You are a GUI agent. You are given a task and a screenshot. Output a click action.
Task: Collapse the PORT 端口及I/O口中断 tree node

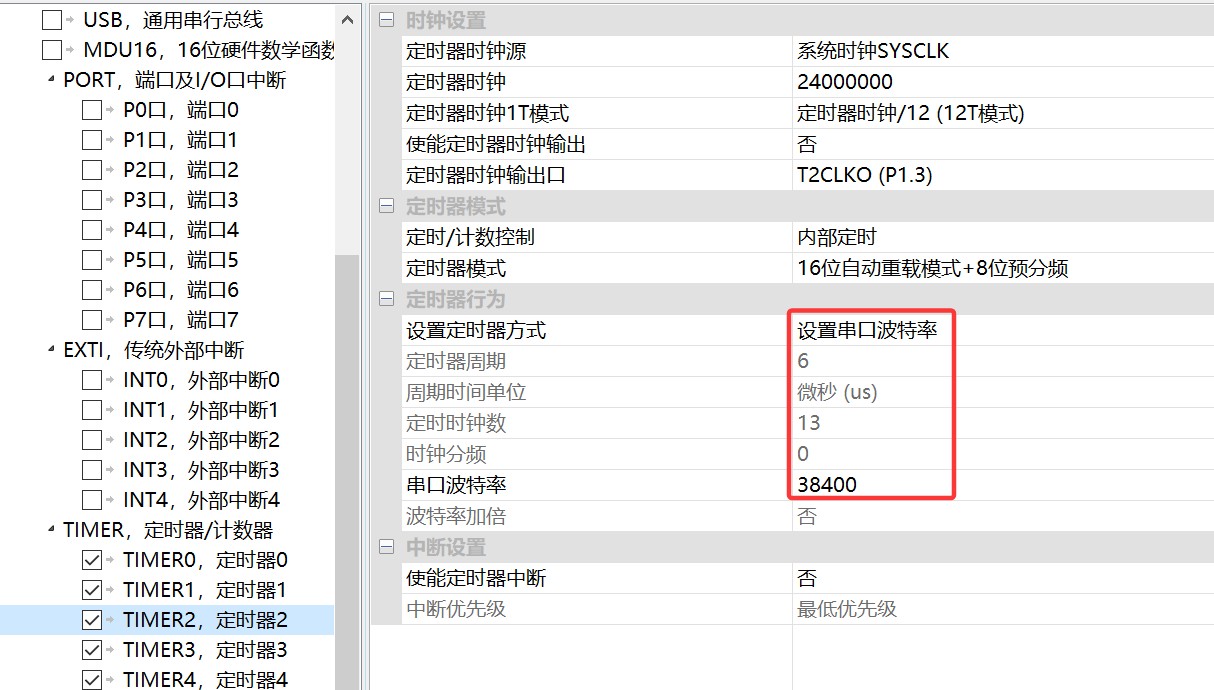click(x=51, y=80)
